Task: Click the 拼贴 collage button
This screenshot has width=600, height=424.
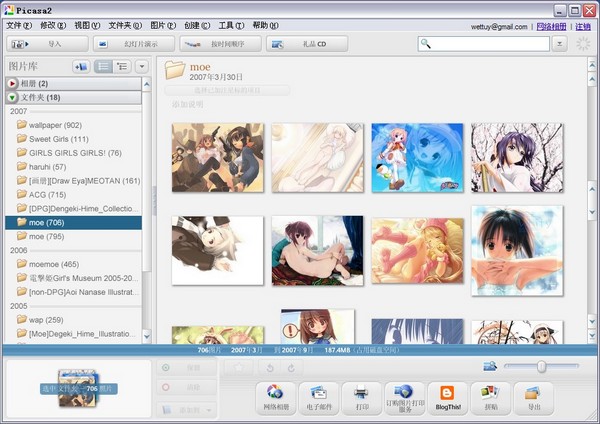Action: click(x=489, y=397)
